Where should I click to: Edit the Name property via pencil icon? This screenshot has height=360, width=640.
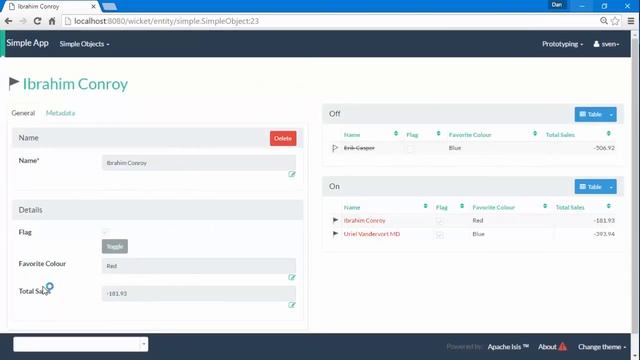pyautogui.click(x=292, y=174)
